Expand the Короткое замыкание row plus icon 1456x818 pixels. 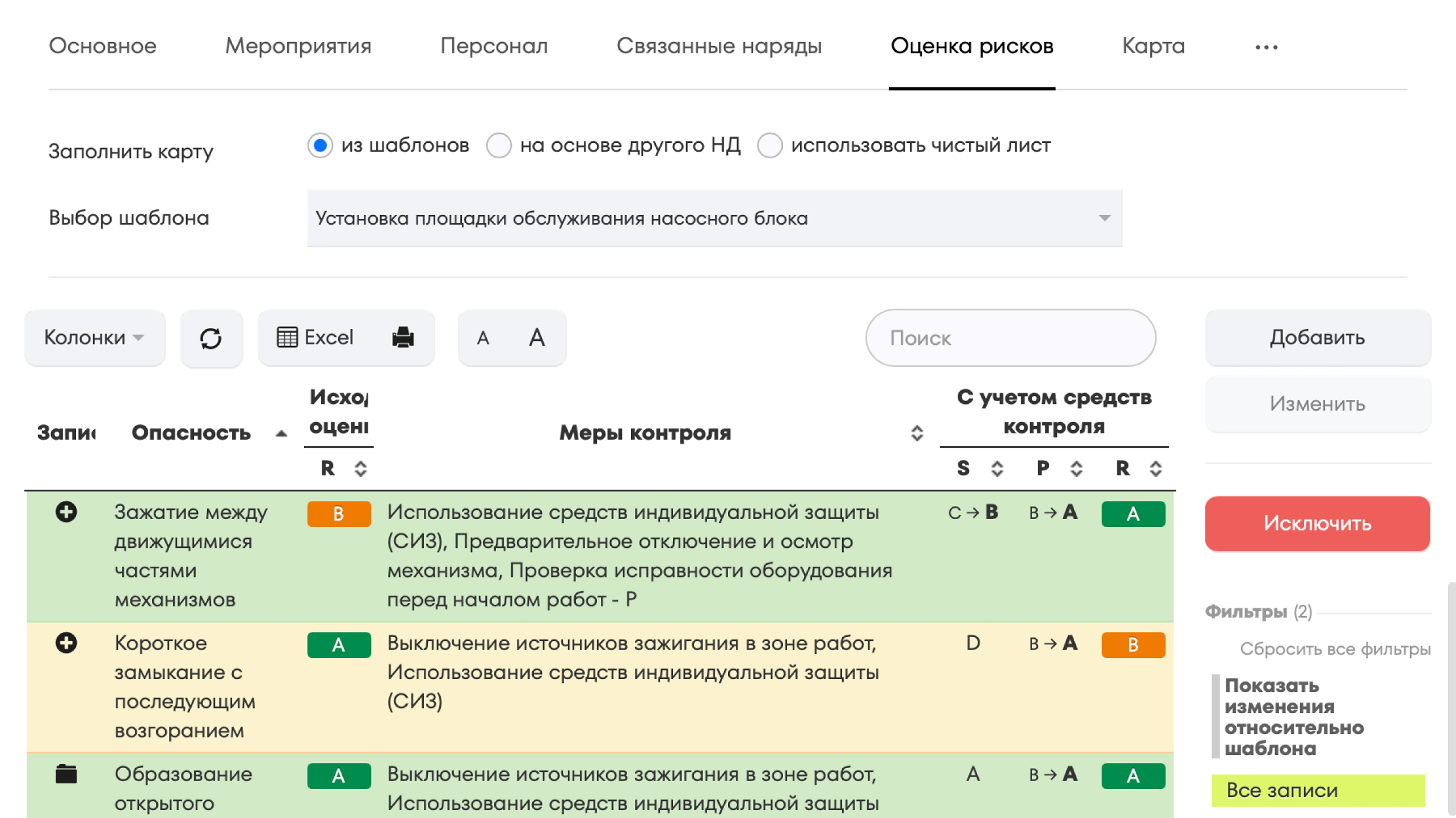coord(66,643)
